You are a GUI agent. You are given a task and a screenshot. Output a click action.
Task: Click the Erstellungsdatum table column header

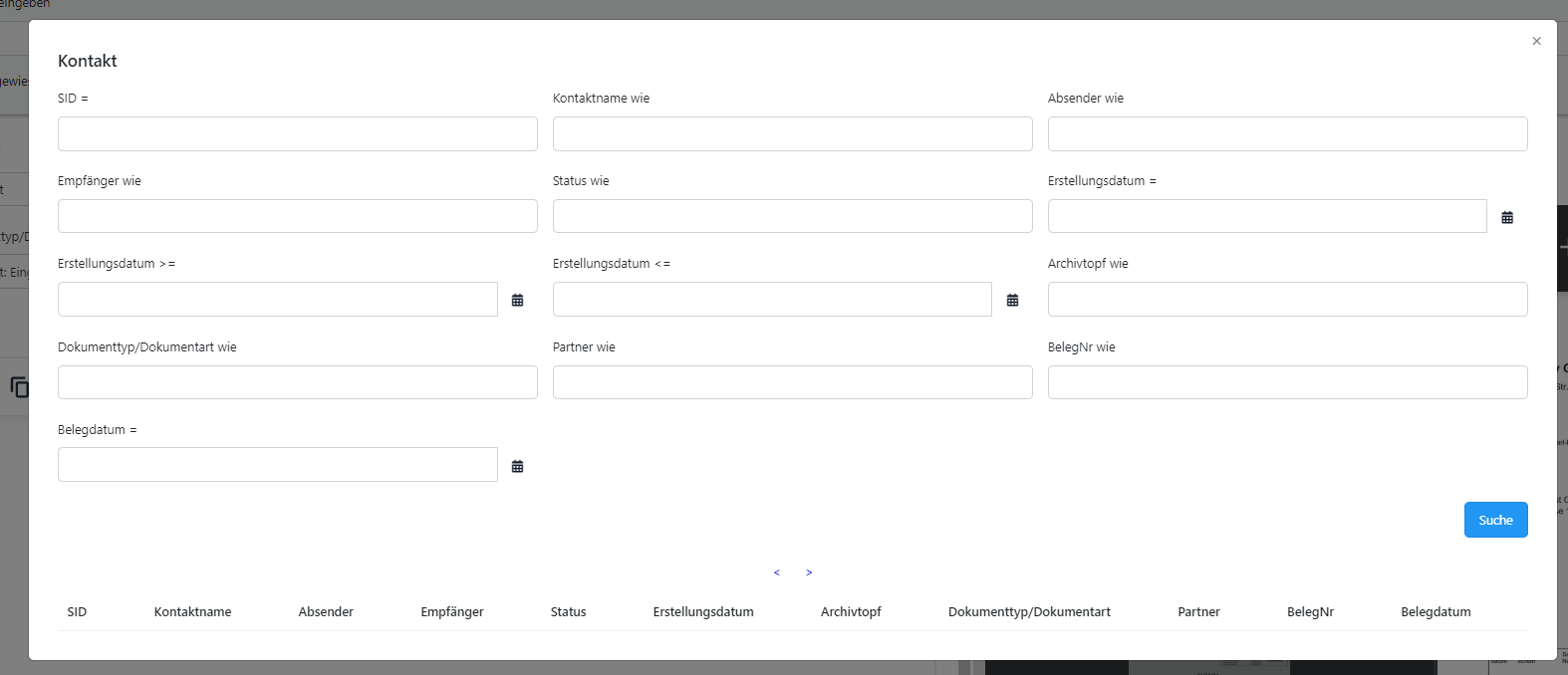click(703, 612)
